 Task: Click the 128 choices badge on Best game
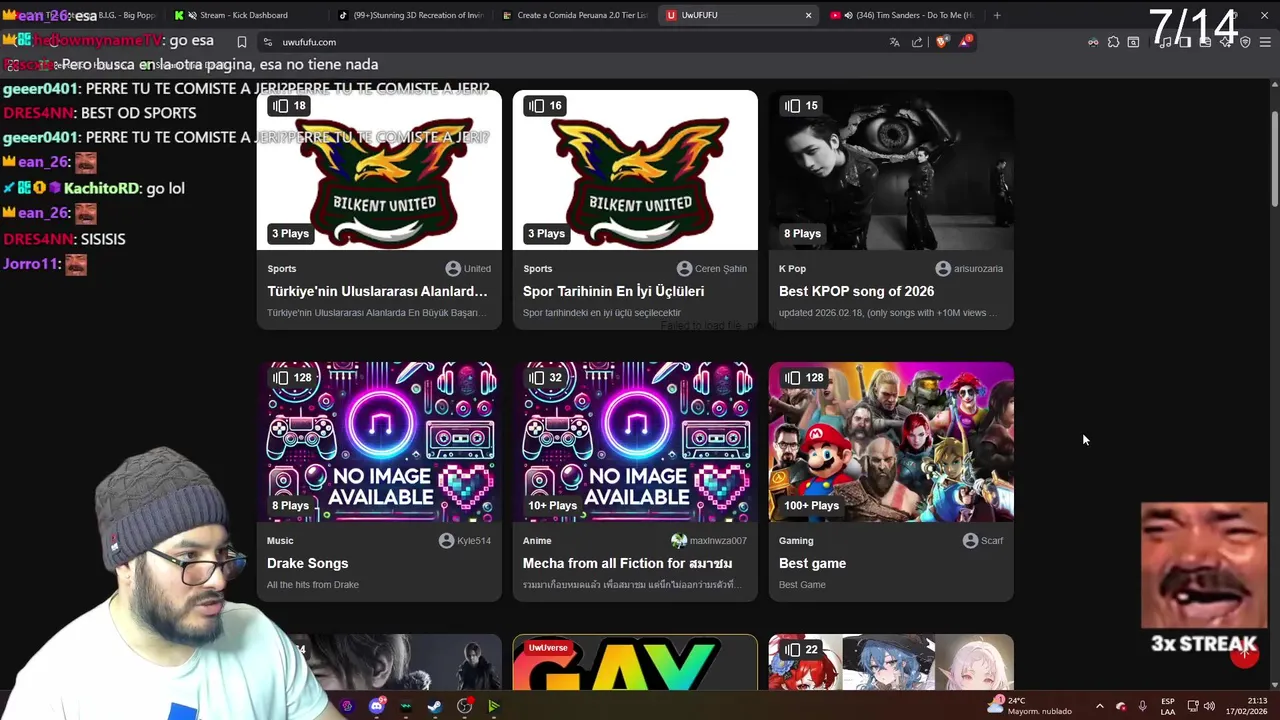click(804, 377)
